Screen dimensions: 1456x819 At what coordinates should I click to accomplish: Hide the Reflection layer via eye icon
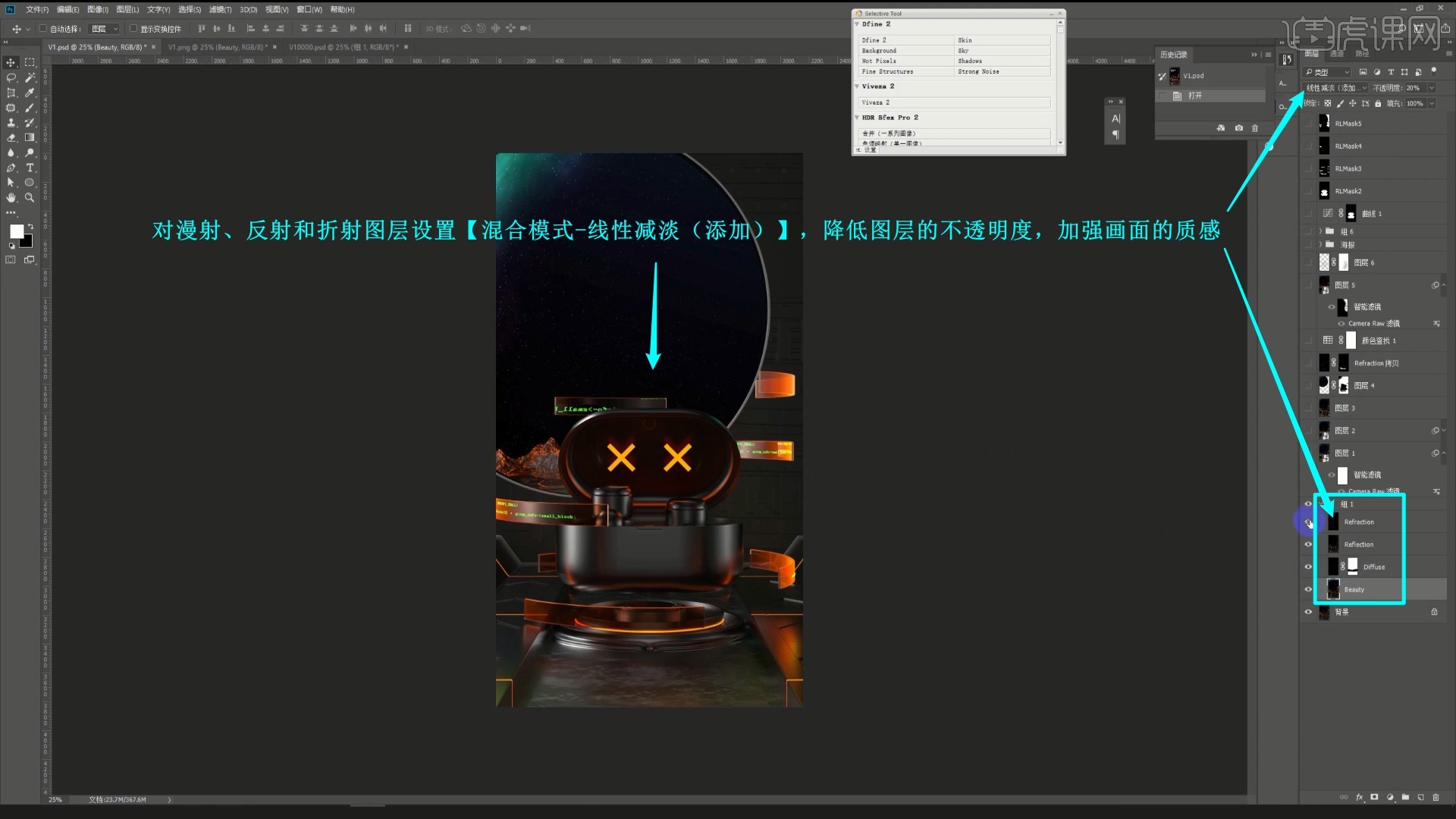[1308, 544]
